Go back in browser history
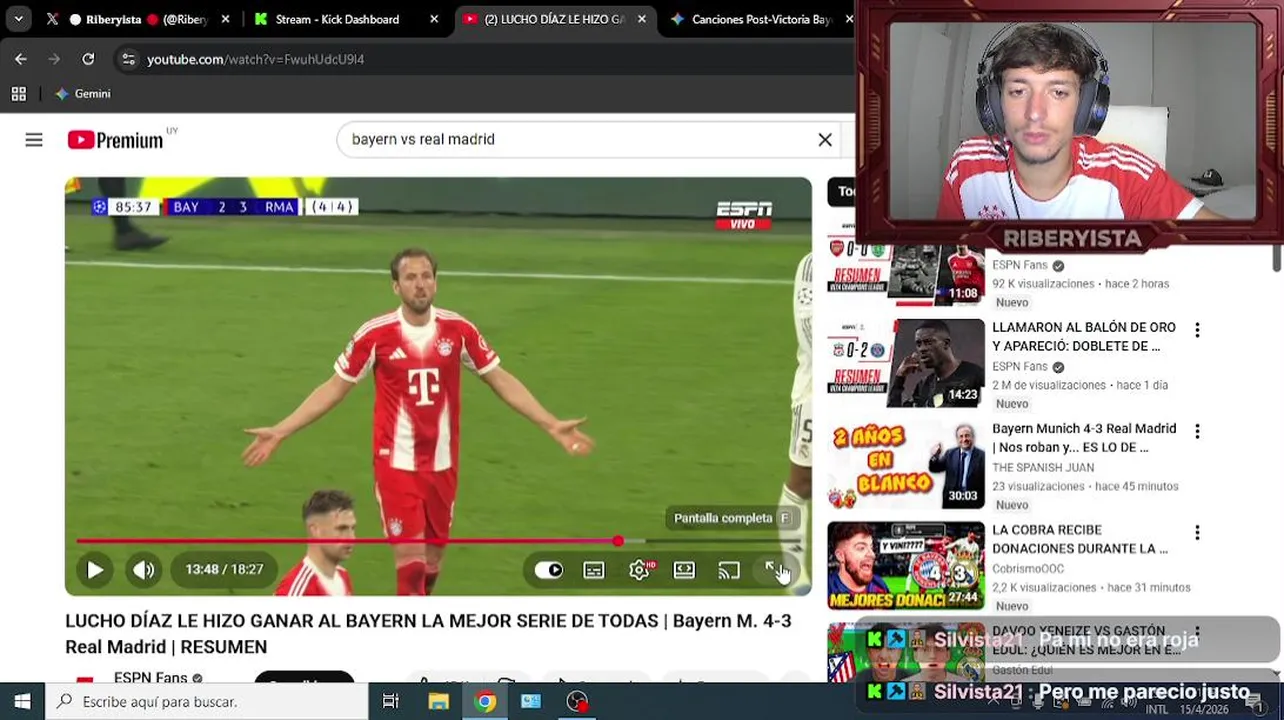This screenshot has height=720, width=1284. [21, 59]
